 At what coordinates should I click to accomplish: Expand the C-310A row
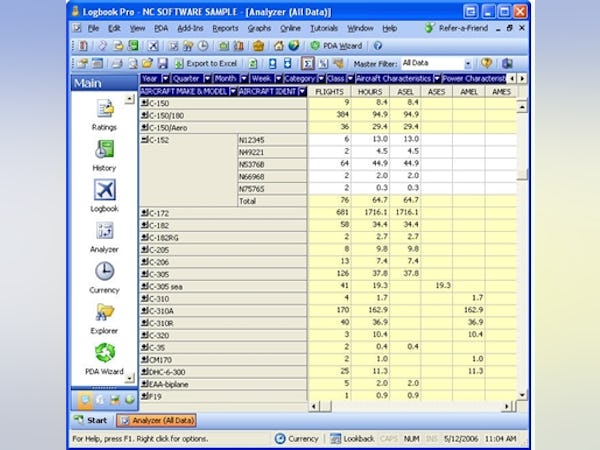145,310
